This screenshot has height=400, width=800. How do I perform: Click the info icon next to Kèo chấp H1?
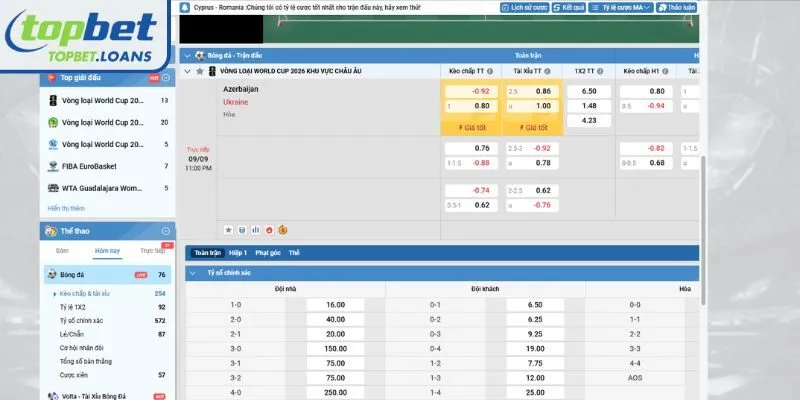(668, 72)
